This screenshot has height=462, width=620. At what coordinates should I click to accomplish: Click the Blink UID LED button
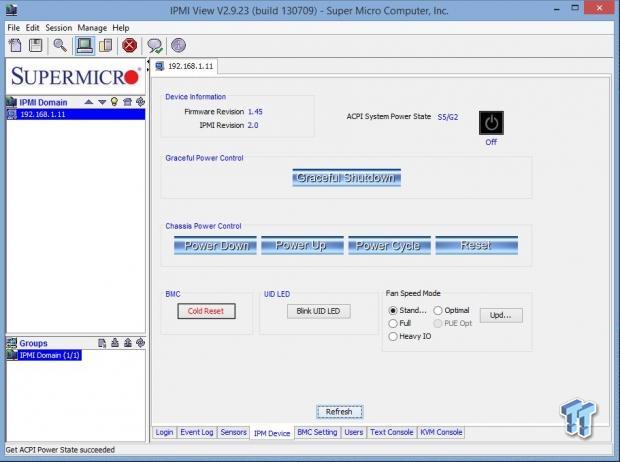(319, 311)
